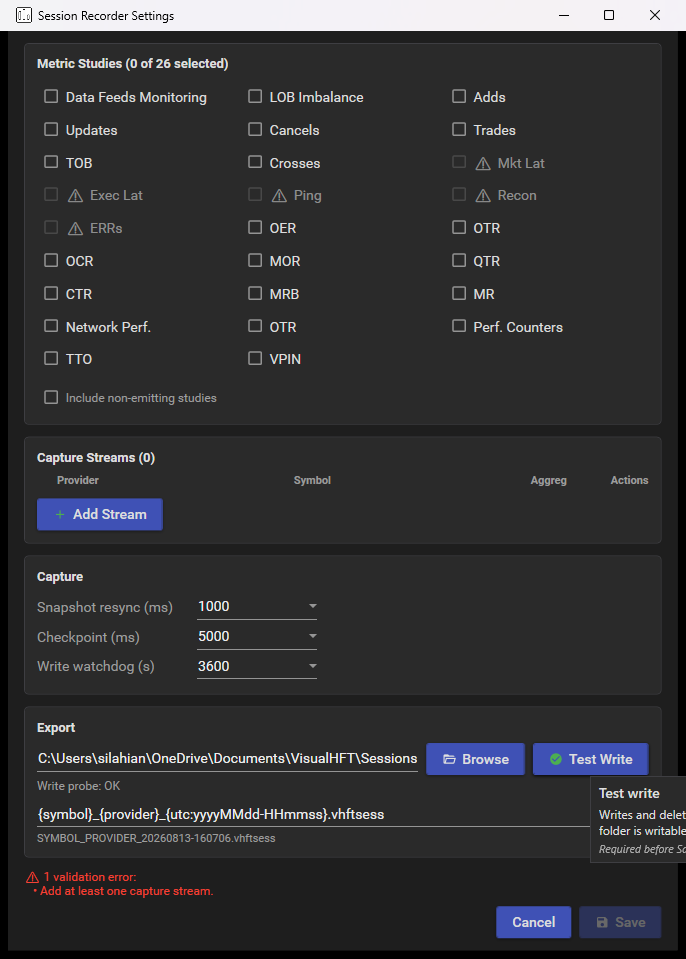Screen dimensions: 686x959
Task: Click the Aggreg column header
Action: point(548,480)
